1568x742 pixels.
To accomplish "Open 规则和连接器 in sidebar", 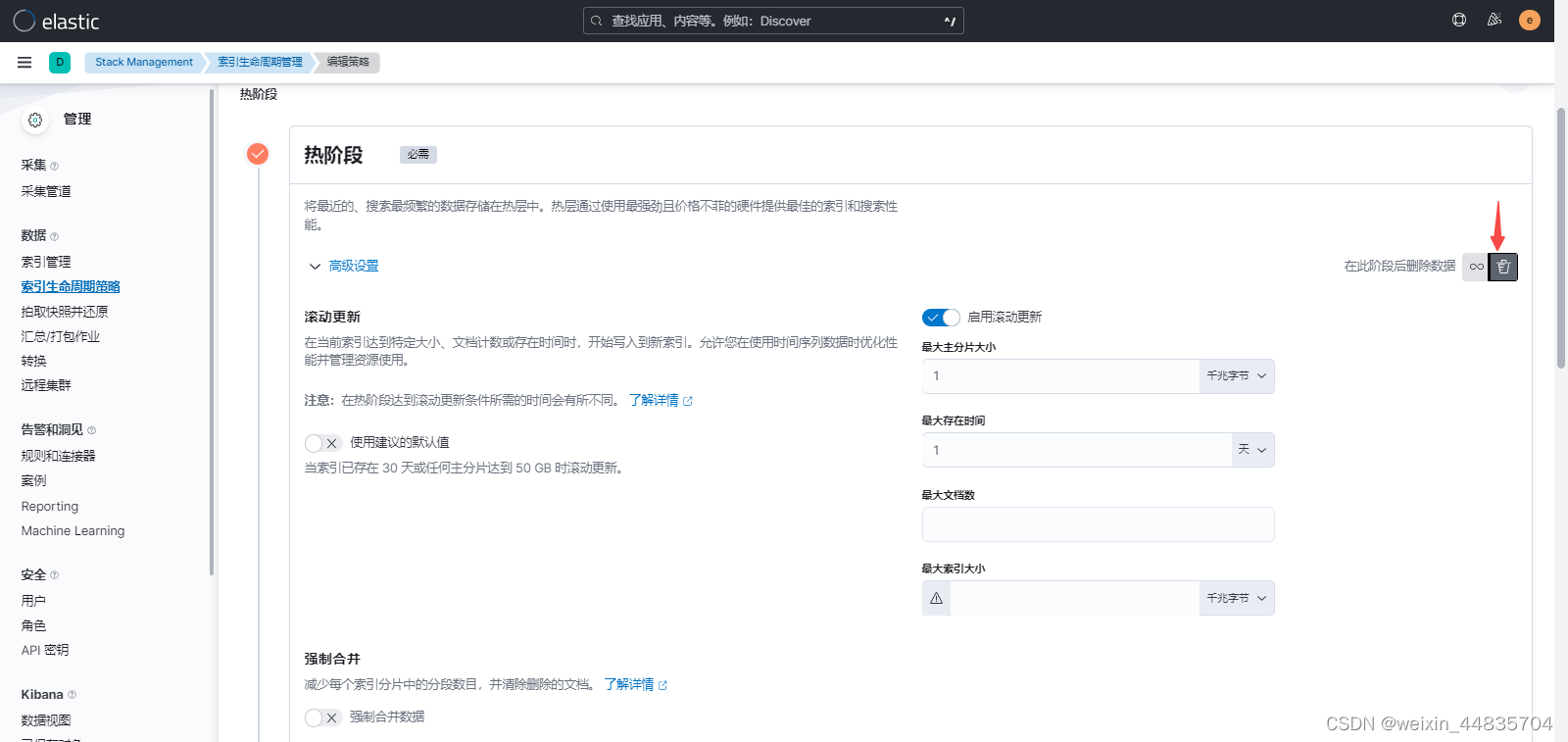I will 59,456.
